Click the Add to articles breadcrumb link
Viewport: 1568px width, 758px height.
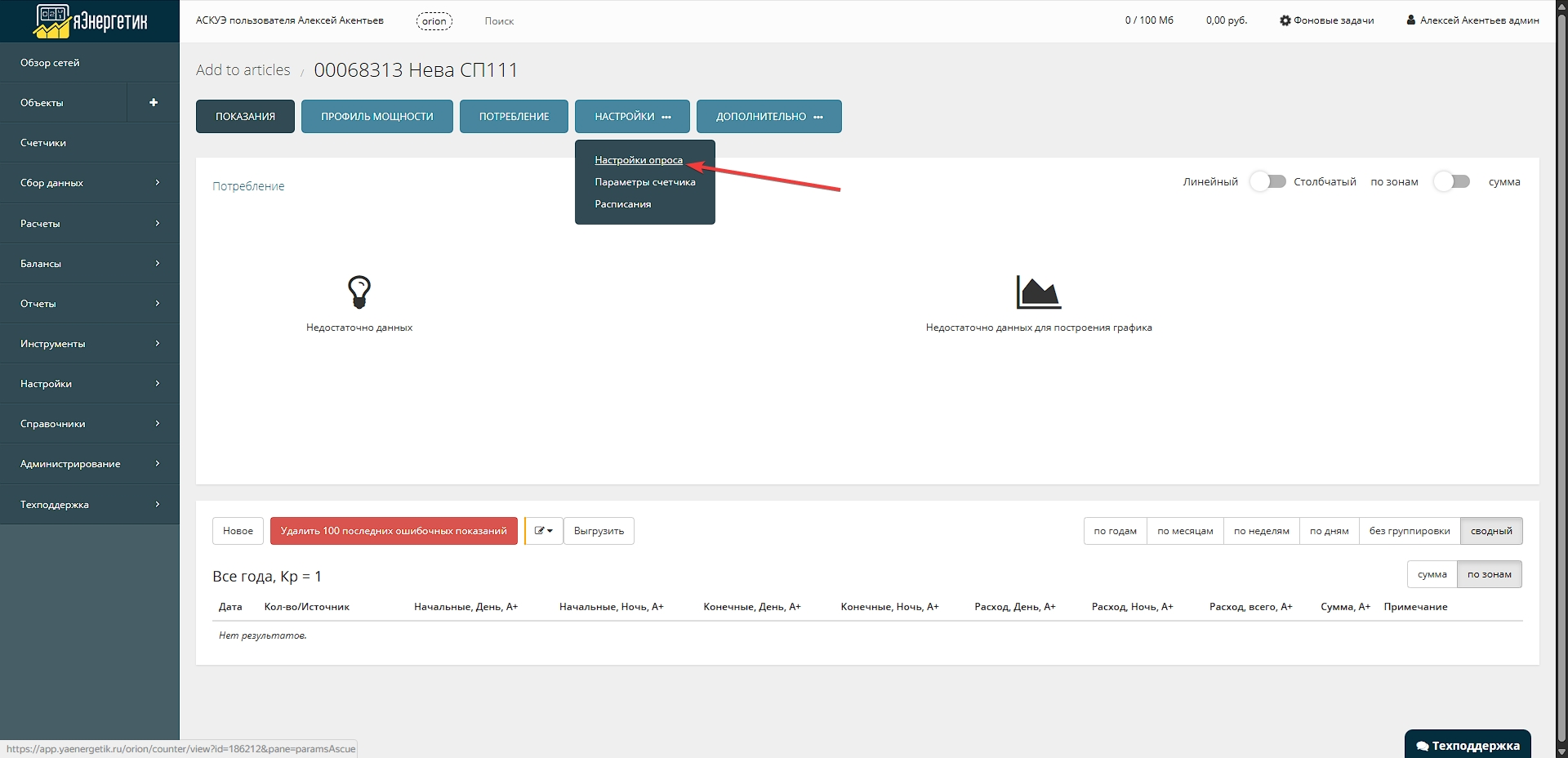(x=243, y=70)
